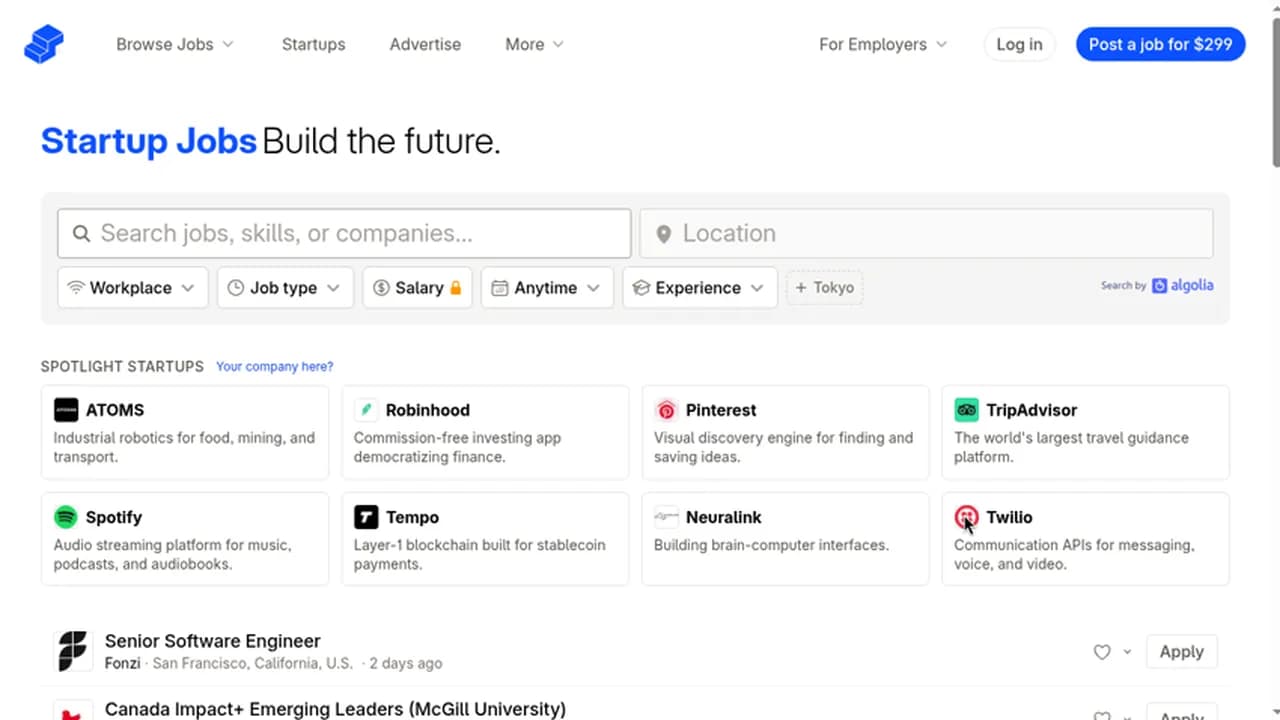The height and width of the screenshot is (720, 1280).
Task: Click the TripAdvisor owl icon
Action: tap(966, 410)
